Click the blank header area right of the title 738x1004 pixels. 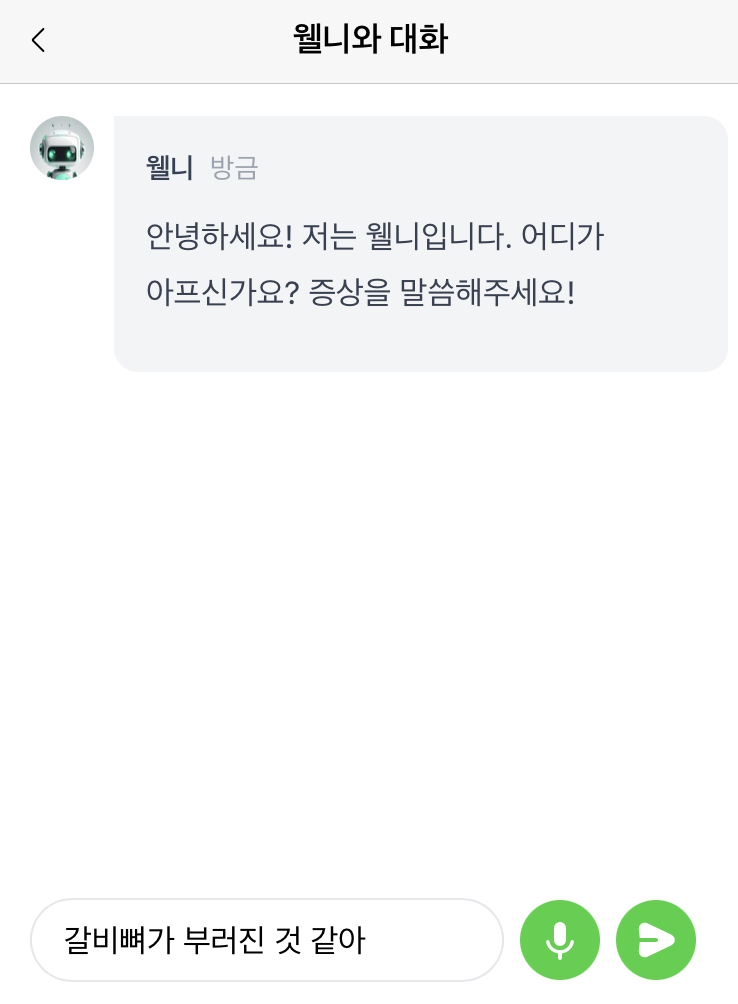pyautogui.click(x=600, y=40)
